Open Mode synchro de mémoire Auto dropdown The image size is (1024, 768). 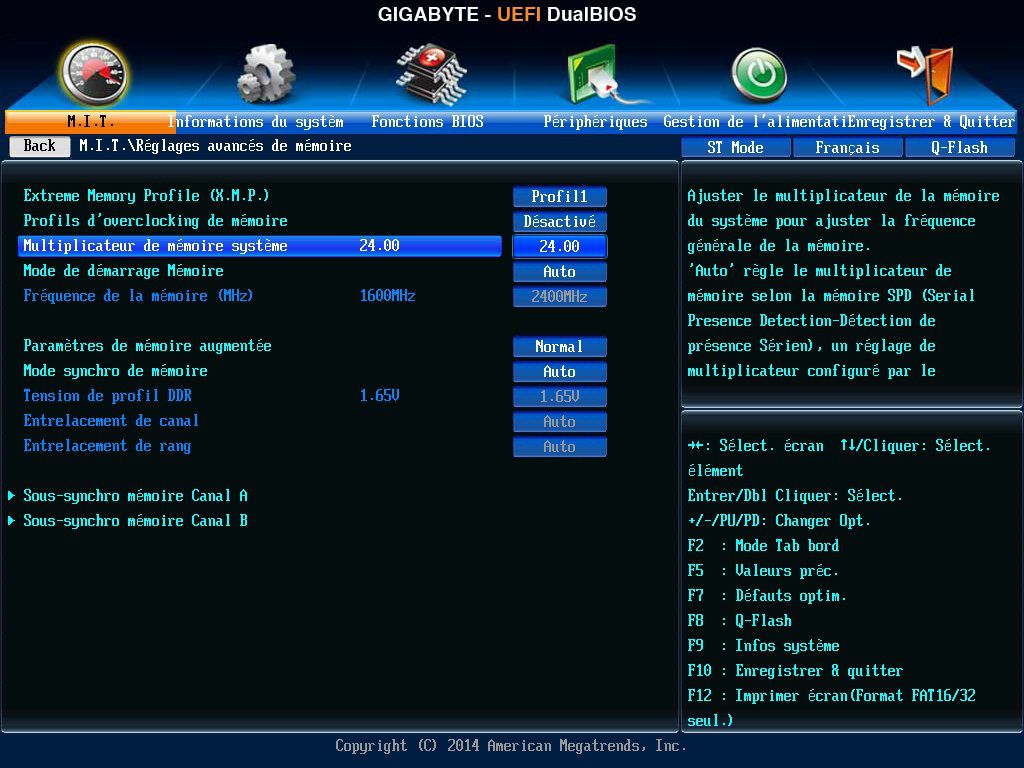[x=560, y=372]
